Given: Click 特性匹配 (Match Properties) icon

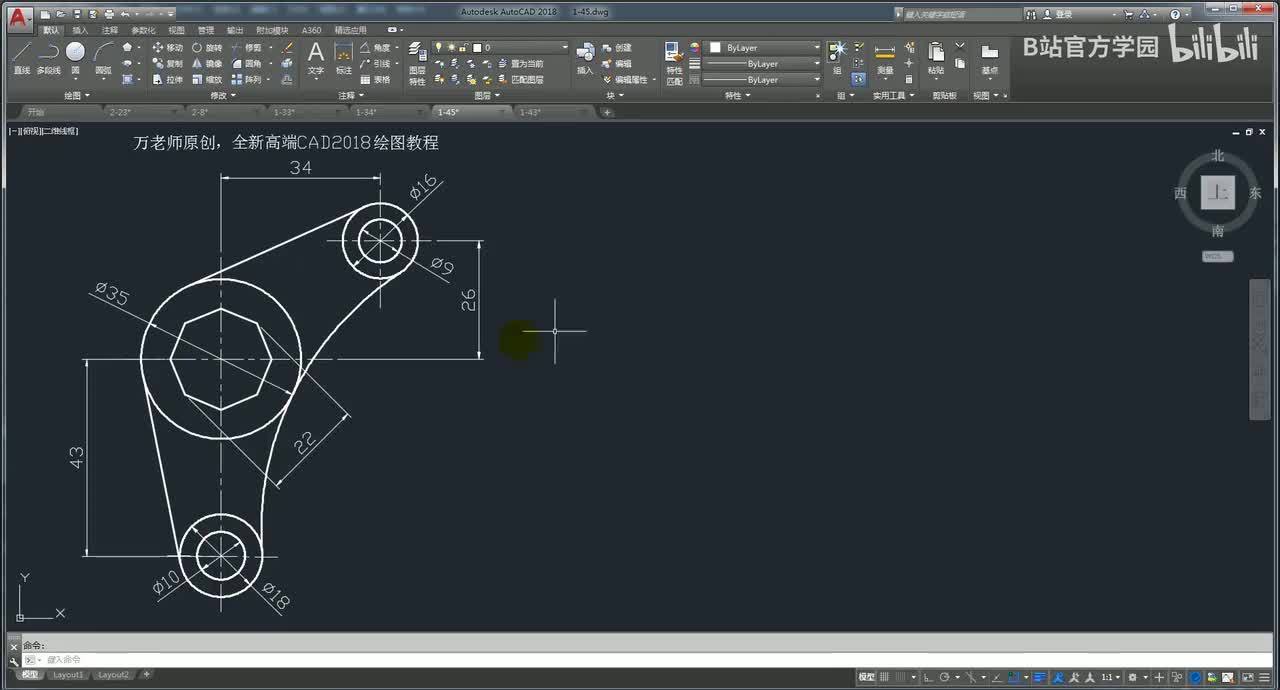Looking at the screenshot, I should [x=675, y=62].
